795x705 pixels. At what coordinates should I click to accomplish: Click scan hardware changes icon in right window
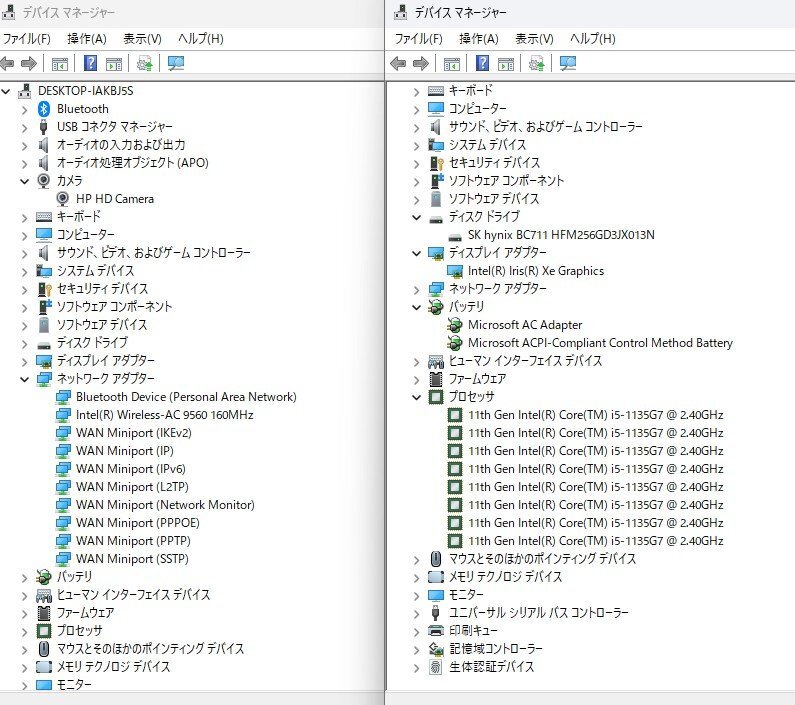tap(536, 63)
